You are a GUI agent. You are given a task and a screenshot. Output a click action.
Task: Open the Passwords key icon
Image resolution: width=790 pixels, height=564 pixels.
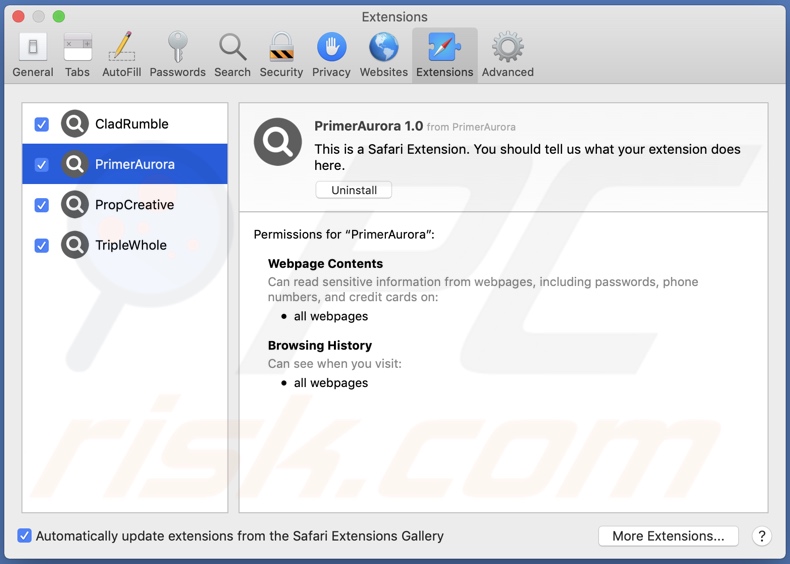point(177,46)
